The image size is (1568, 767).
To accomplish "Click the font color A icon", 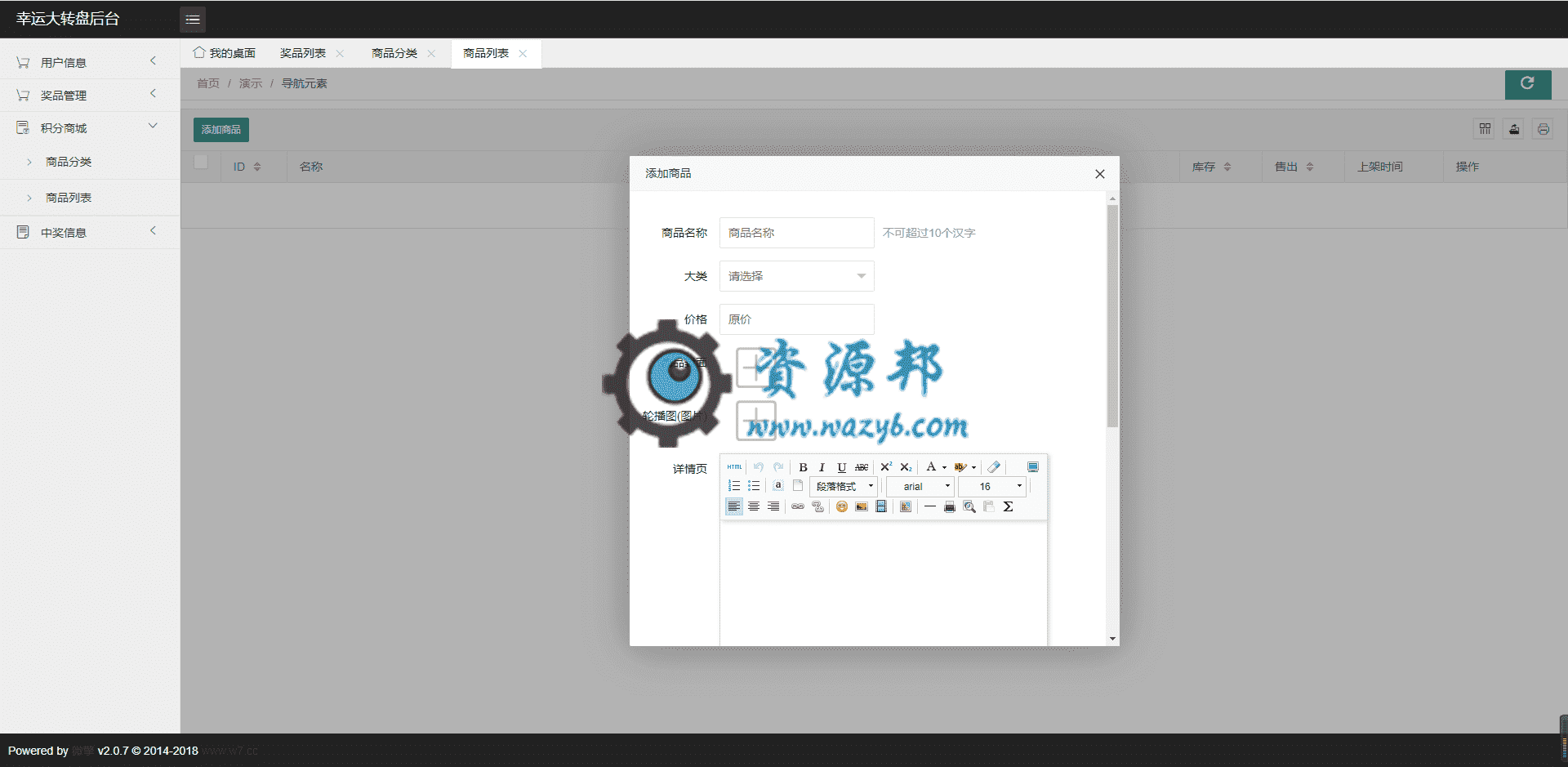I will [930, 467].
